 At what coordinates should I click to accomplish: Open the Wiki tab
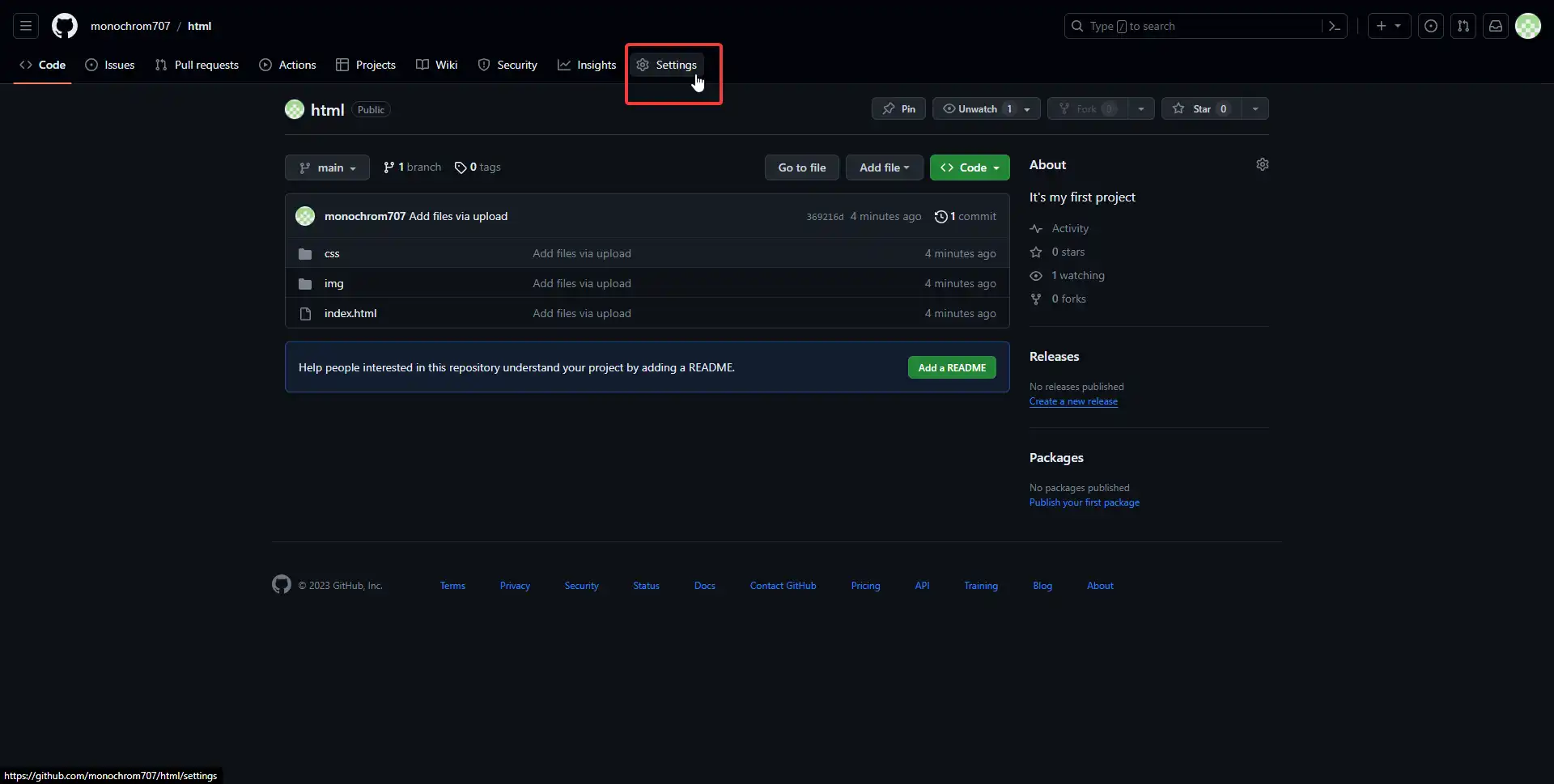coord(437,65)
